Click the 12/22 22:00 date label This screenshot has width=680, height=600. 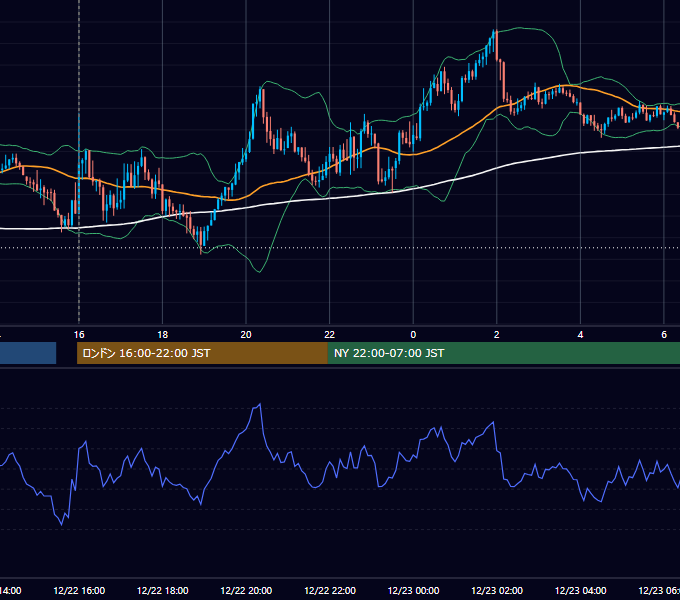point(330,590)
